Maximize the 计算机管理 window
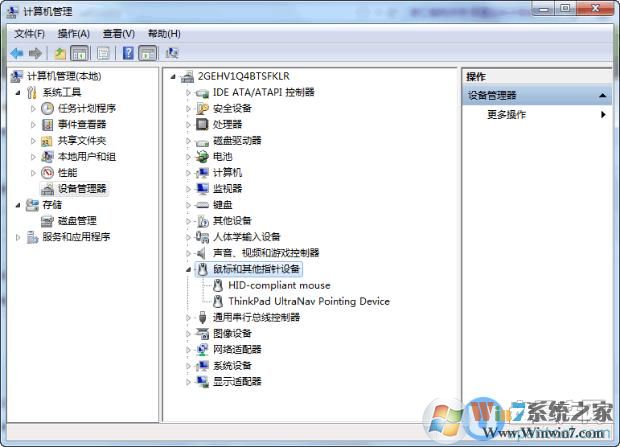Image resolution: width=620 pixels, height=447 pixels. 566,9
